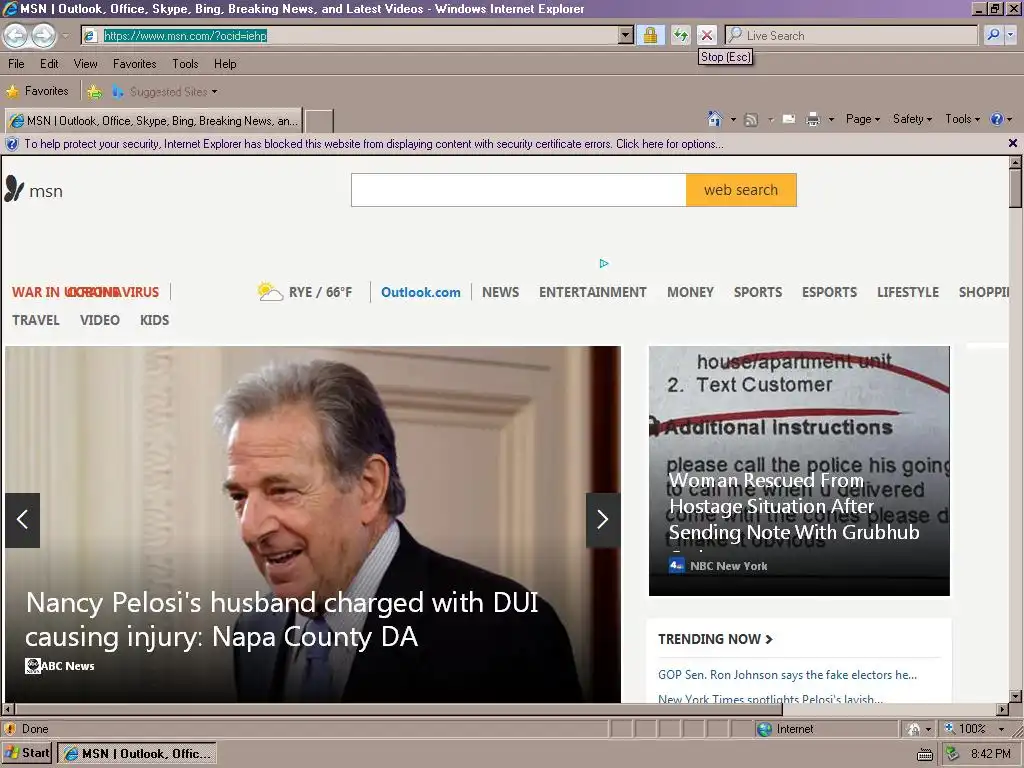Click information bar shield icon
Screen dimensions: 1024x768
point(12,144)
